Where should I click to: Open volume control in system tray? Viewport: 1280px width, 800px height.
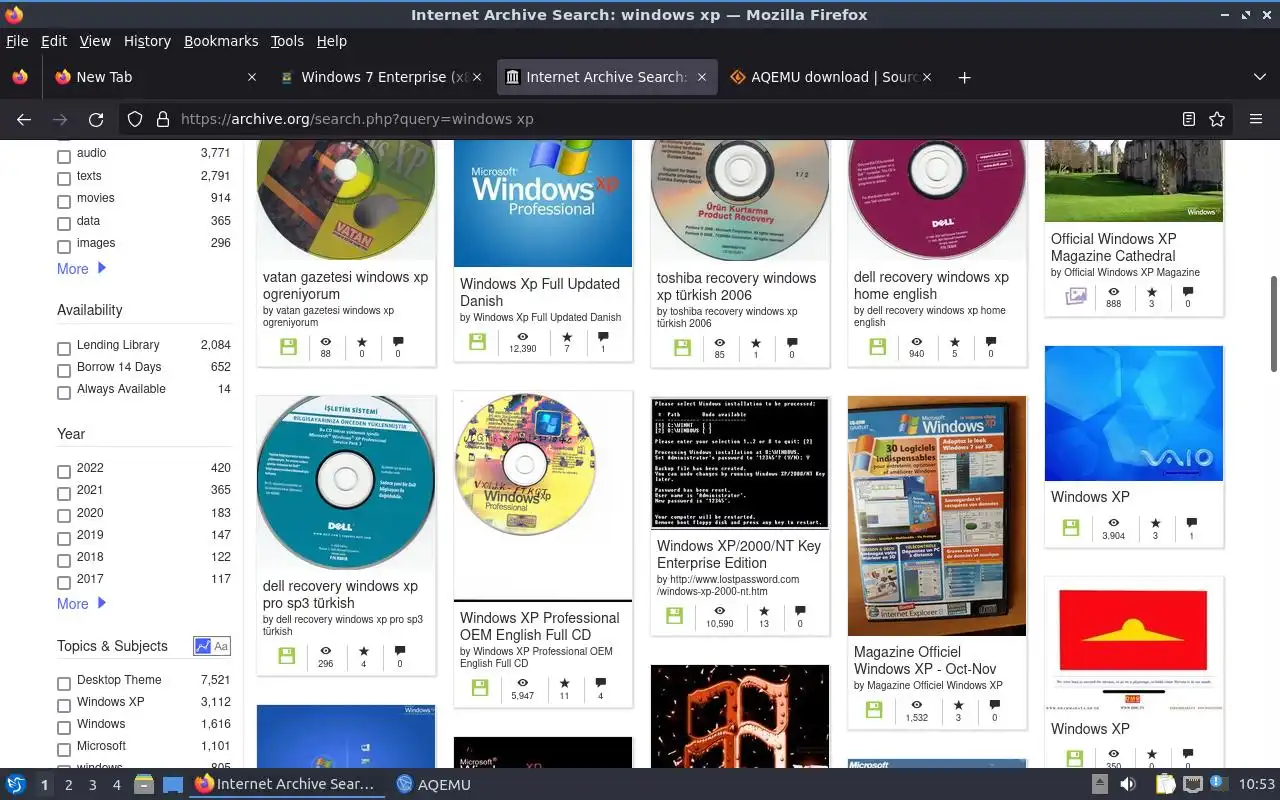1128,785
